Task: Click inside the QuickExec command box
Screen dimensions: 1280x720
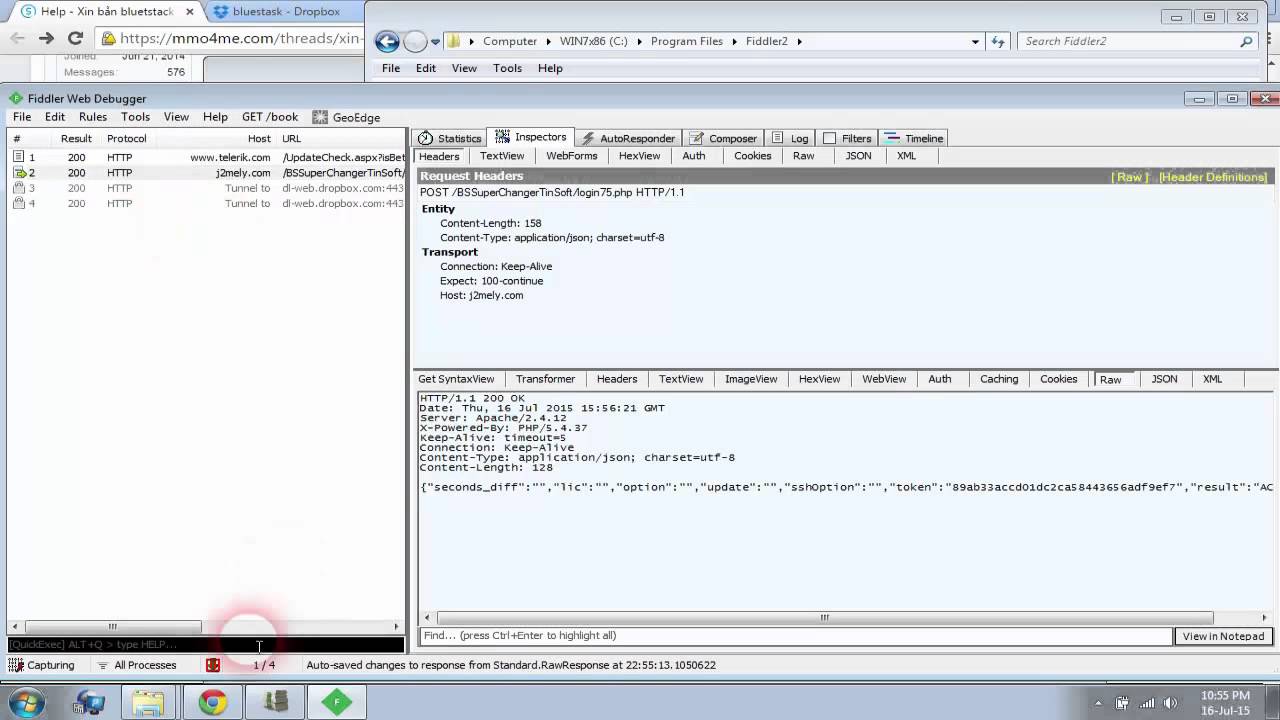Action: tap(205, 645)
